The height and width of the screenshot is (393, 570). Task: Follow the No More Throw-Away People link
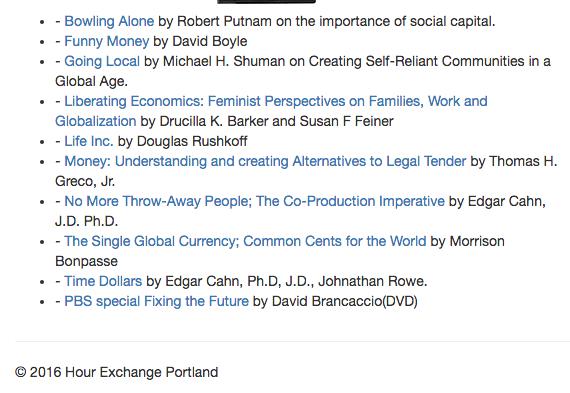(254, 201)
